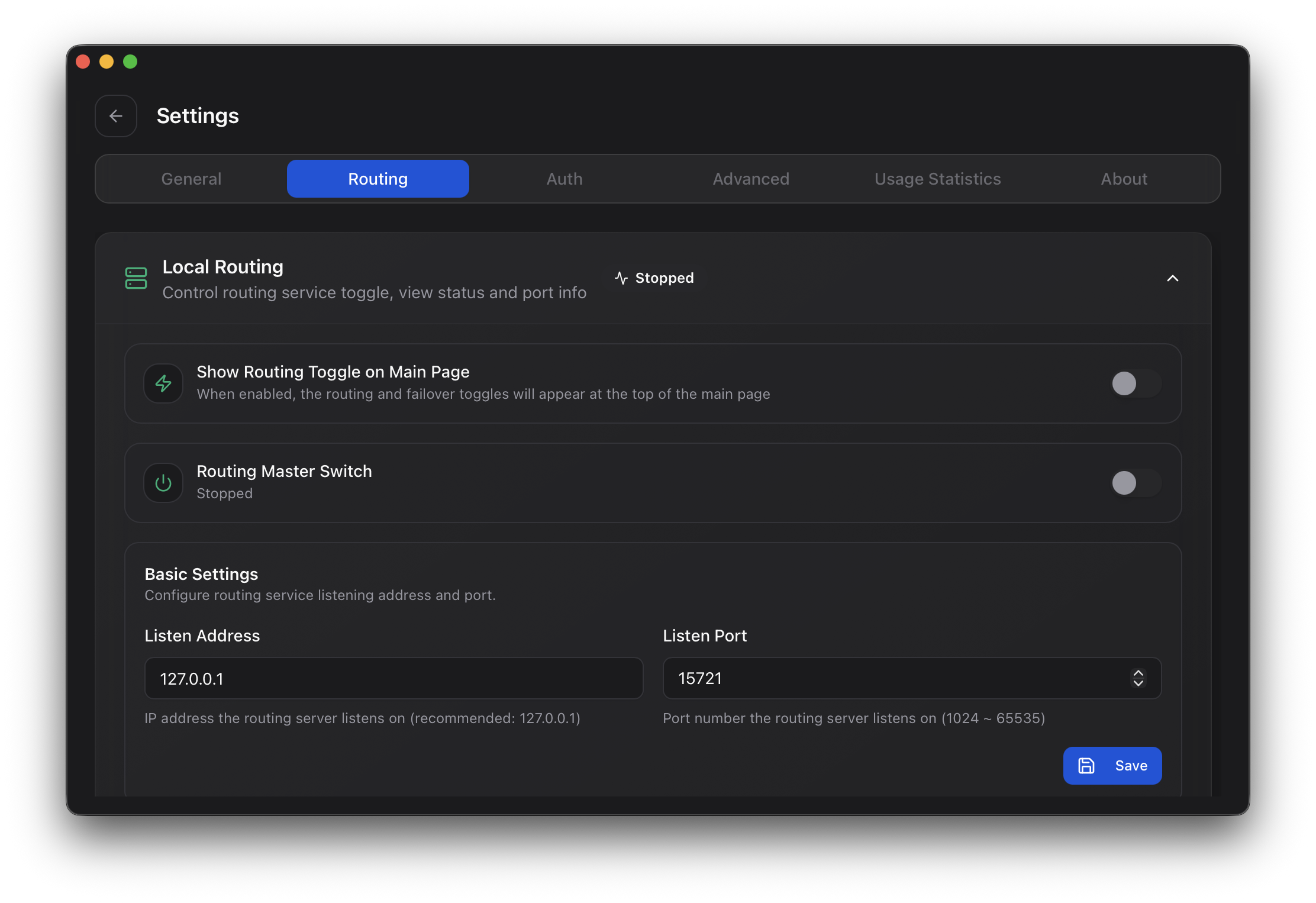1316x903 pixels.
Task: Save the basic routing settings
Action: tap(1112, 766)
